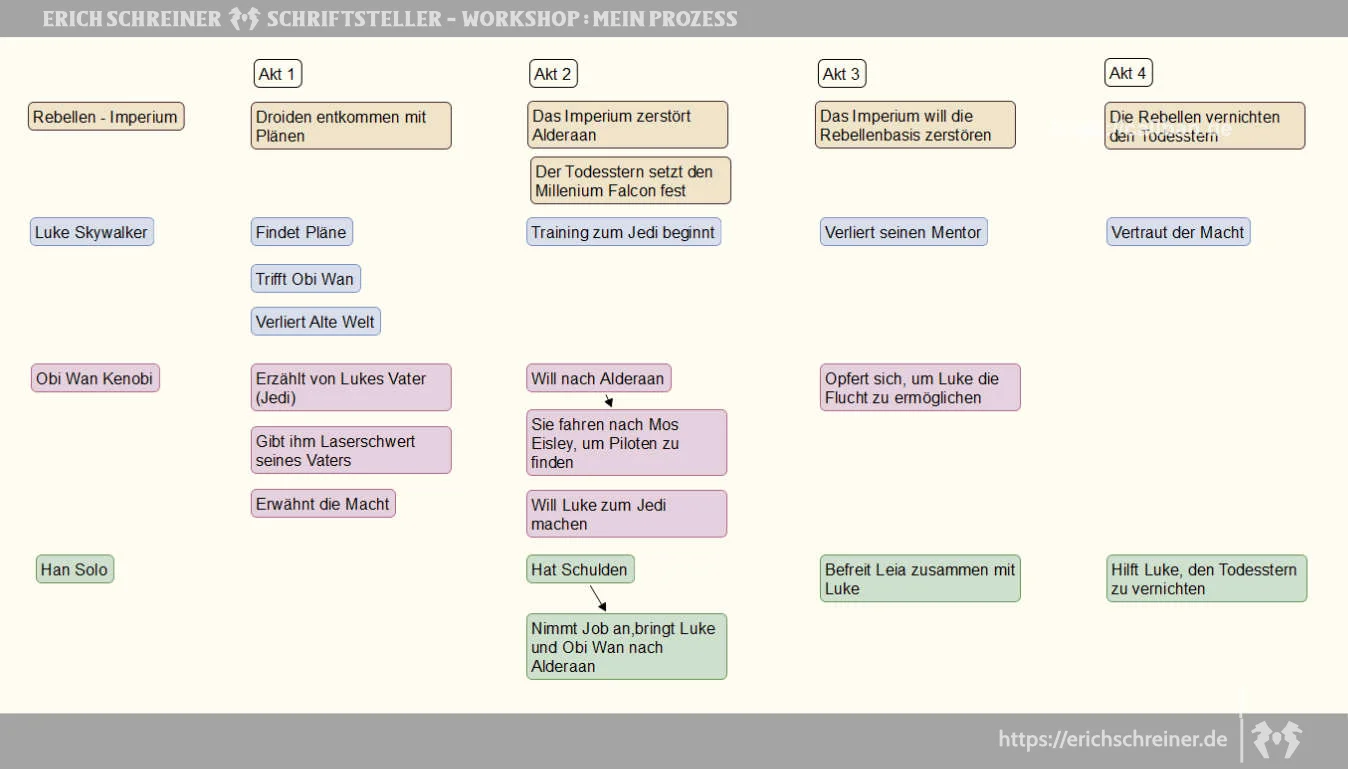The width and height of the screenshot is (1348, 769).
Task: Click the footer logo beside the website URL
Action: click(1277, 739)
